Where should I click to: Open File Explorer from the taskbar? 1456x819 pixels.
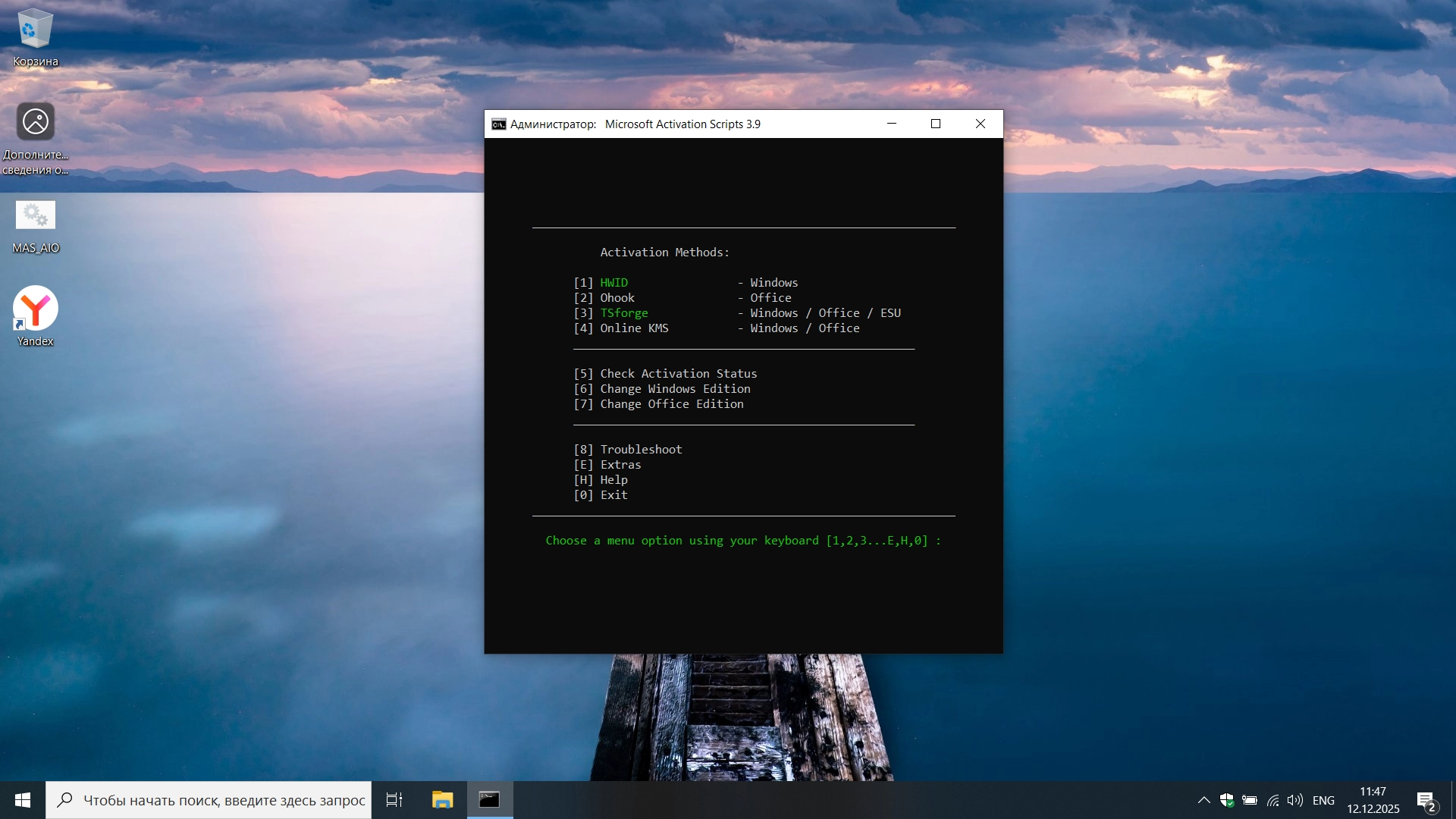pos(442,800)
